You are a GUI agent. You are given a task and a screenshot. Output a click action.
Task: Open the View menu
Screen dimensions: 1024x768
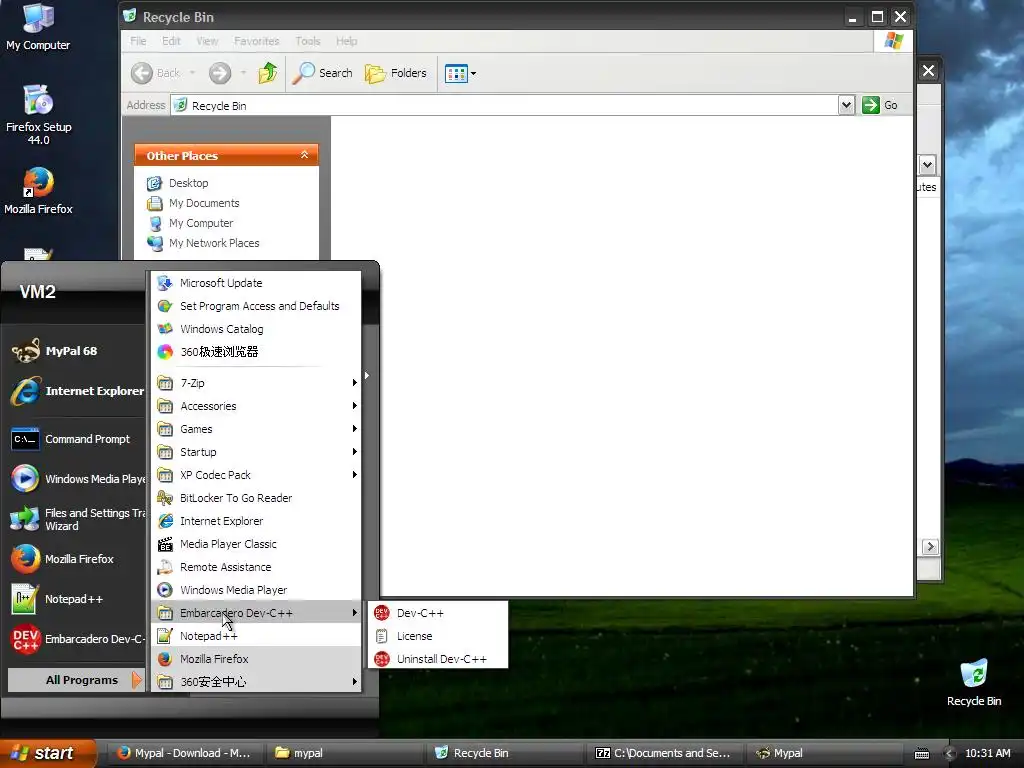coord(207,40)
